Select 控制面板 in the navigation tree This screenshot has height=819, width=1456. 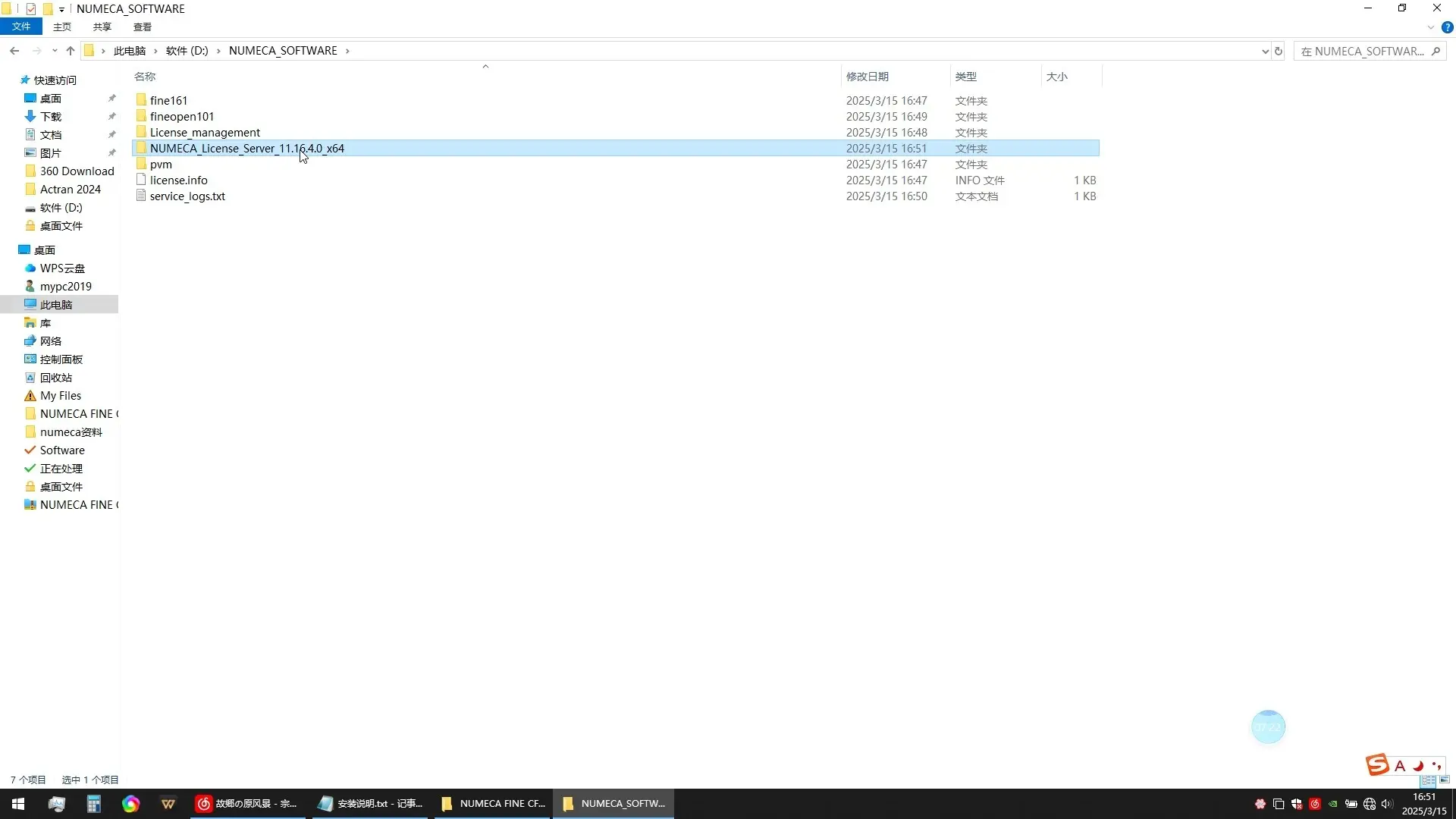click(61, 359)
